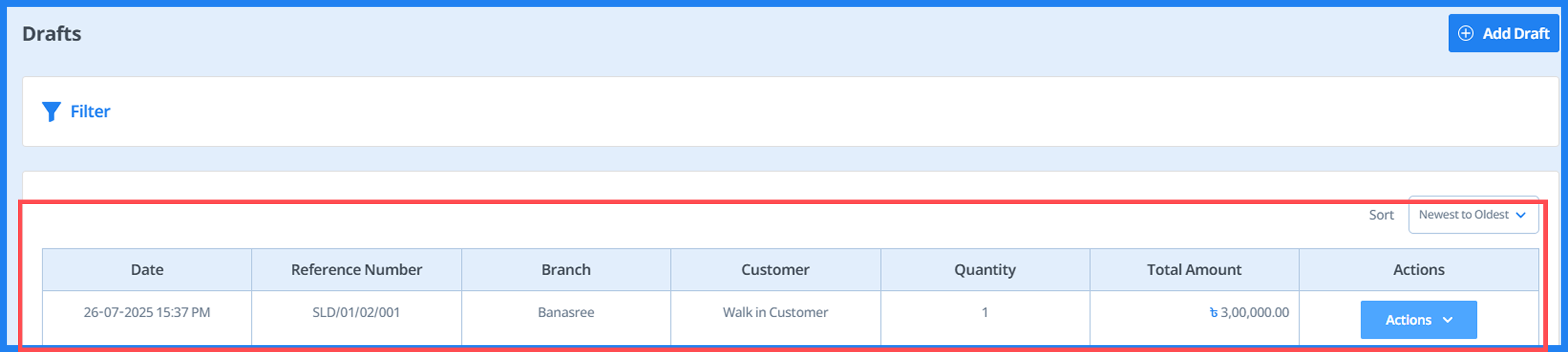1568x352 pixels.
Task: Select the Branch column header
Action: [x=566, y=269]
